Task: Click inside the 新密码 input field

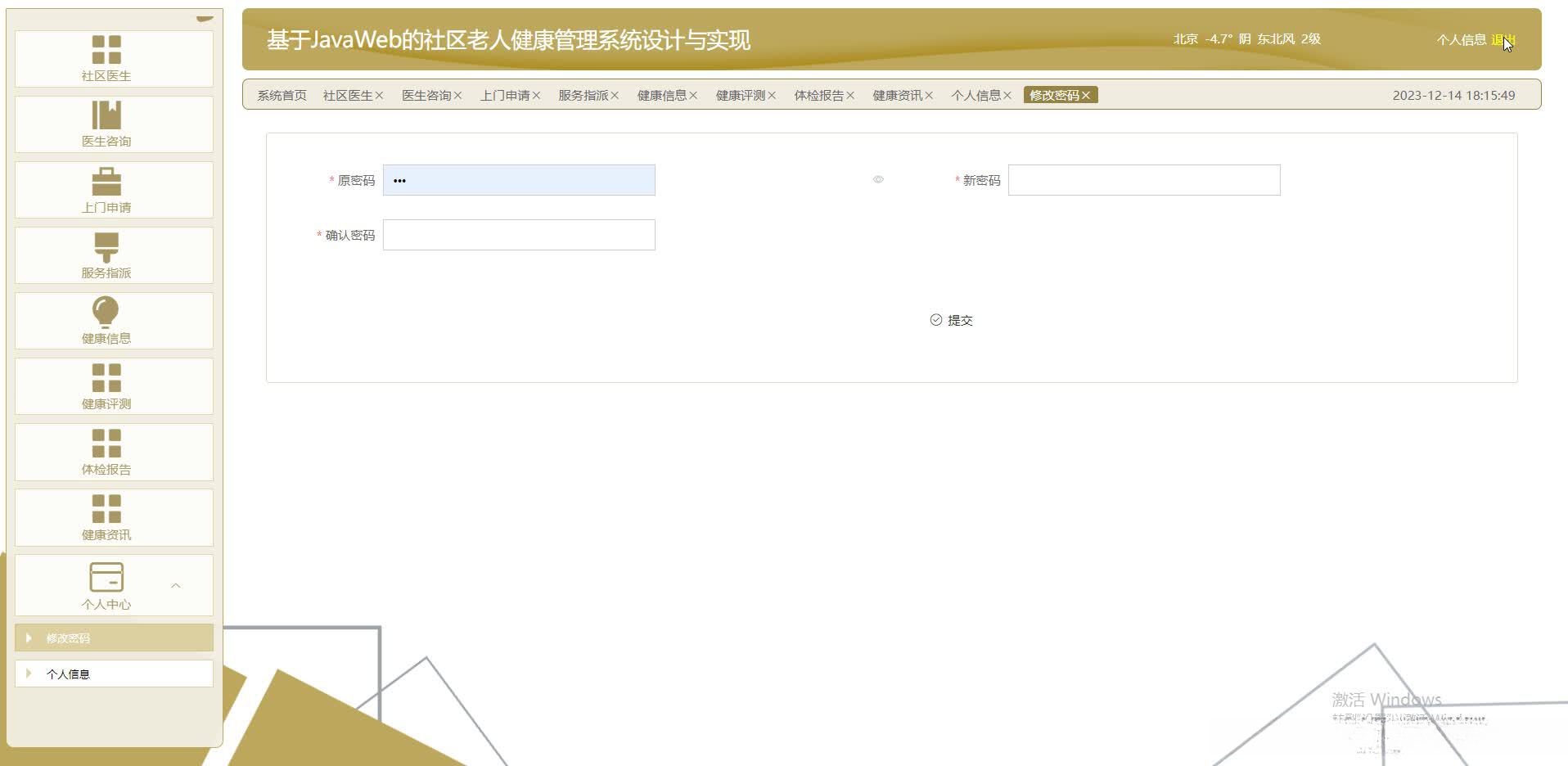Action: (x=1144, y=179)
